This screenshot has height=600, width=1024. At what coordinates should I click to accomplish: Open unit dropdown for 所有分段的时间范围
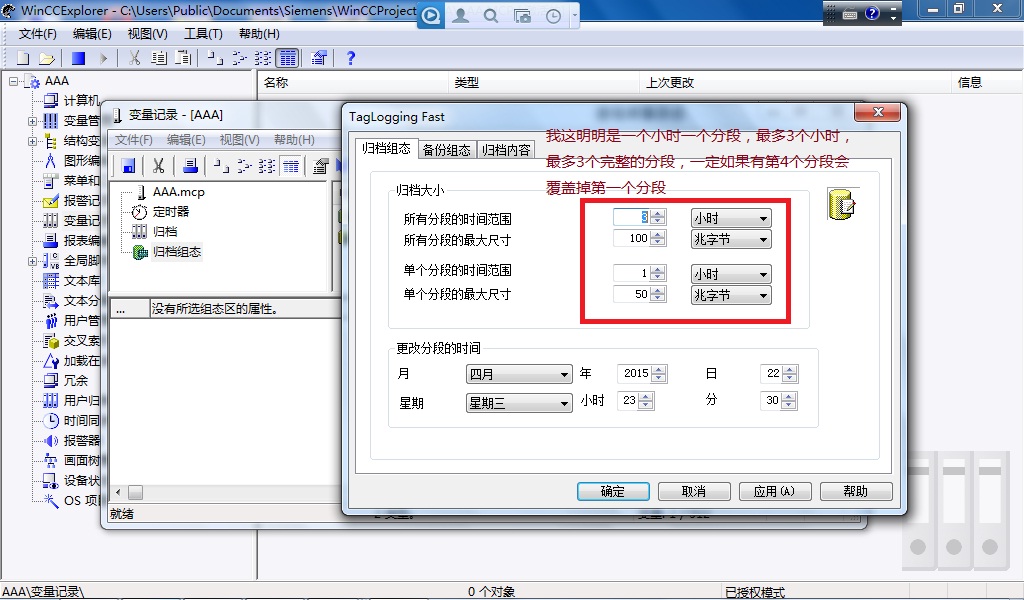(731, 218)
